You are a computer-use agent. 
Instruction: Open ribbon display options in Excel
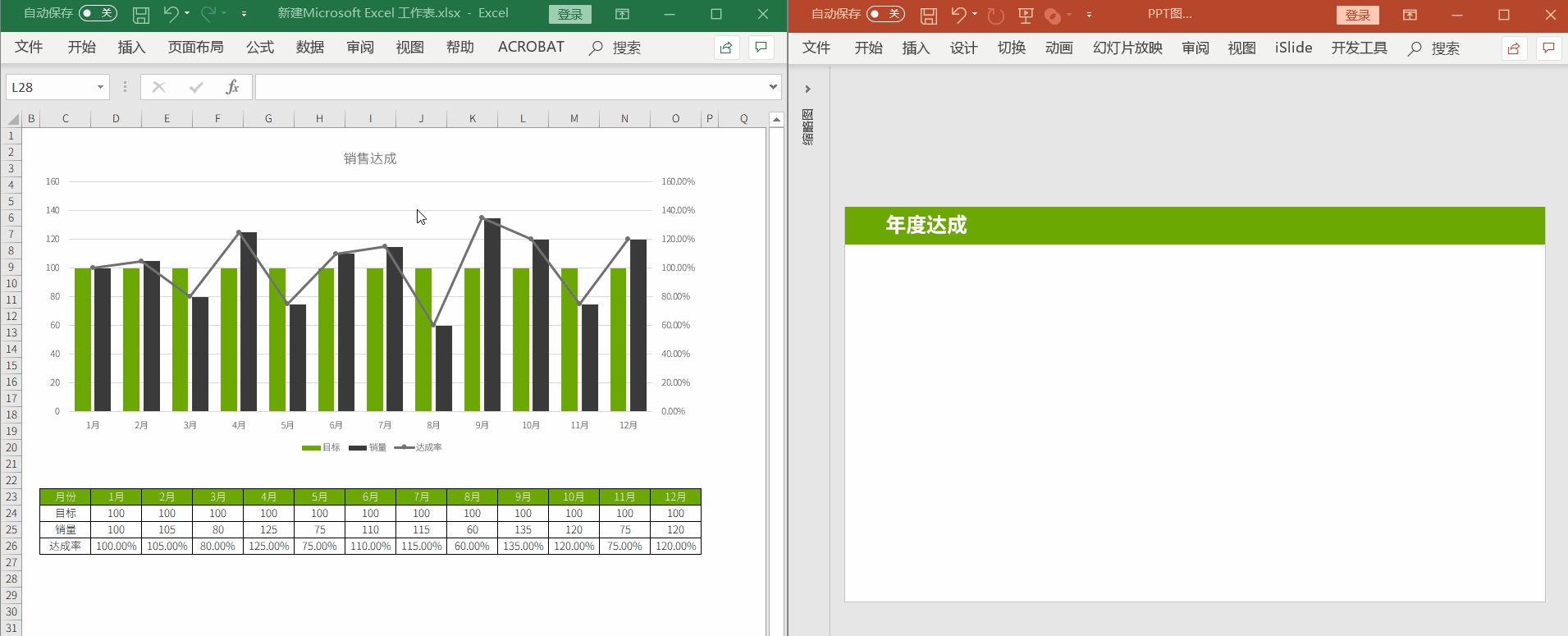tap(623, 14)
